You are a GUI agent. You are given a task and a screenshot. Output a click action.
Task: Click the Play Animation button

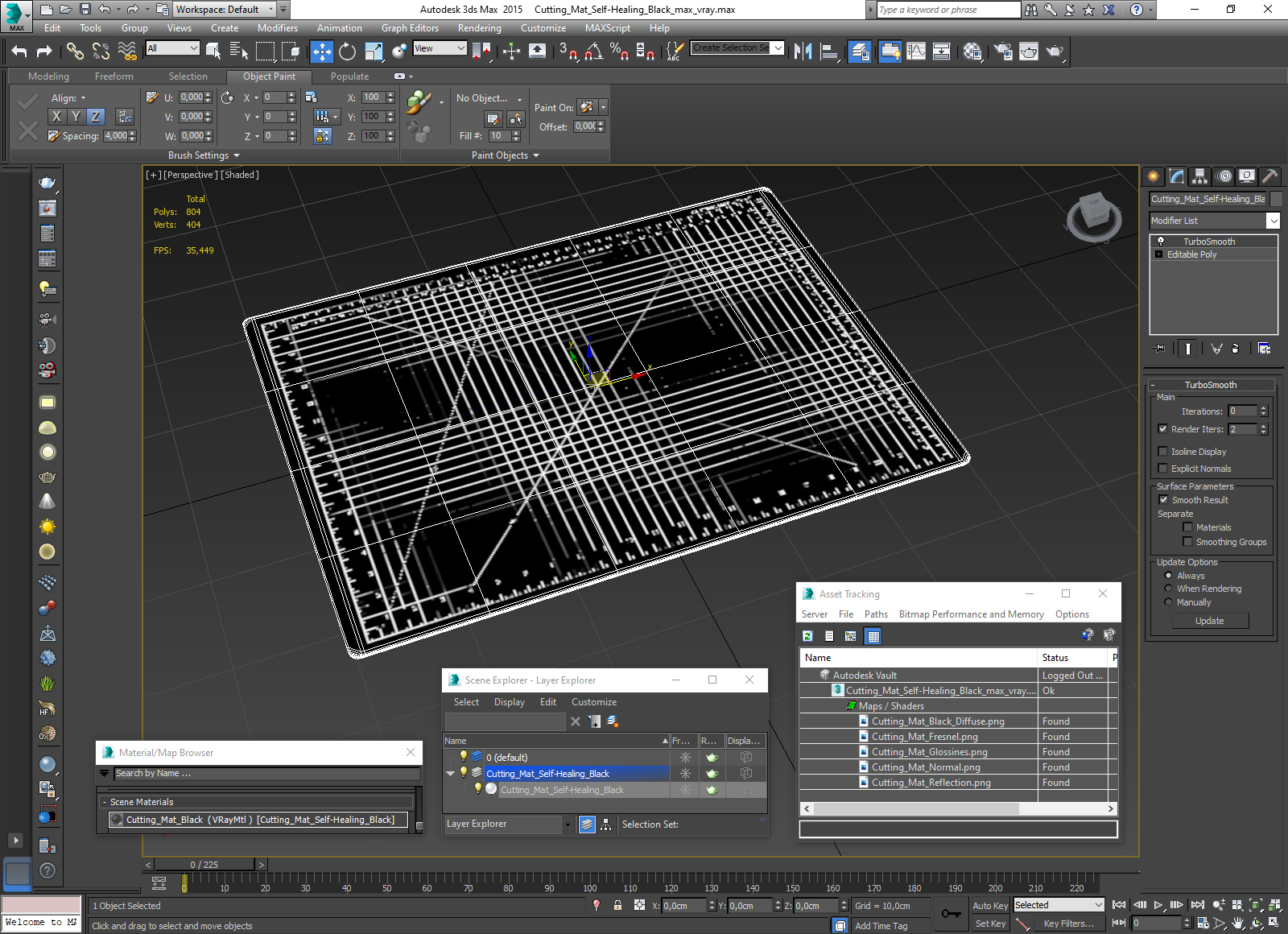point(1158,905)
